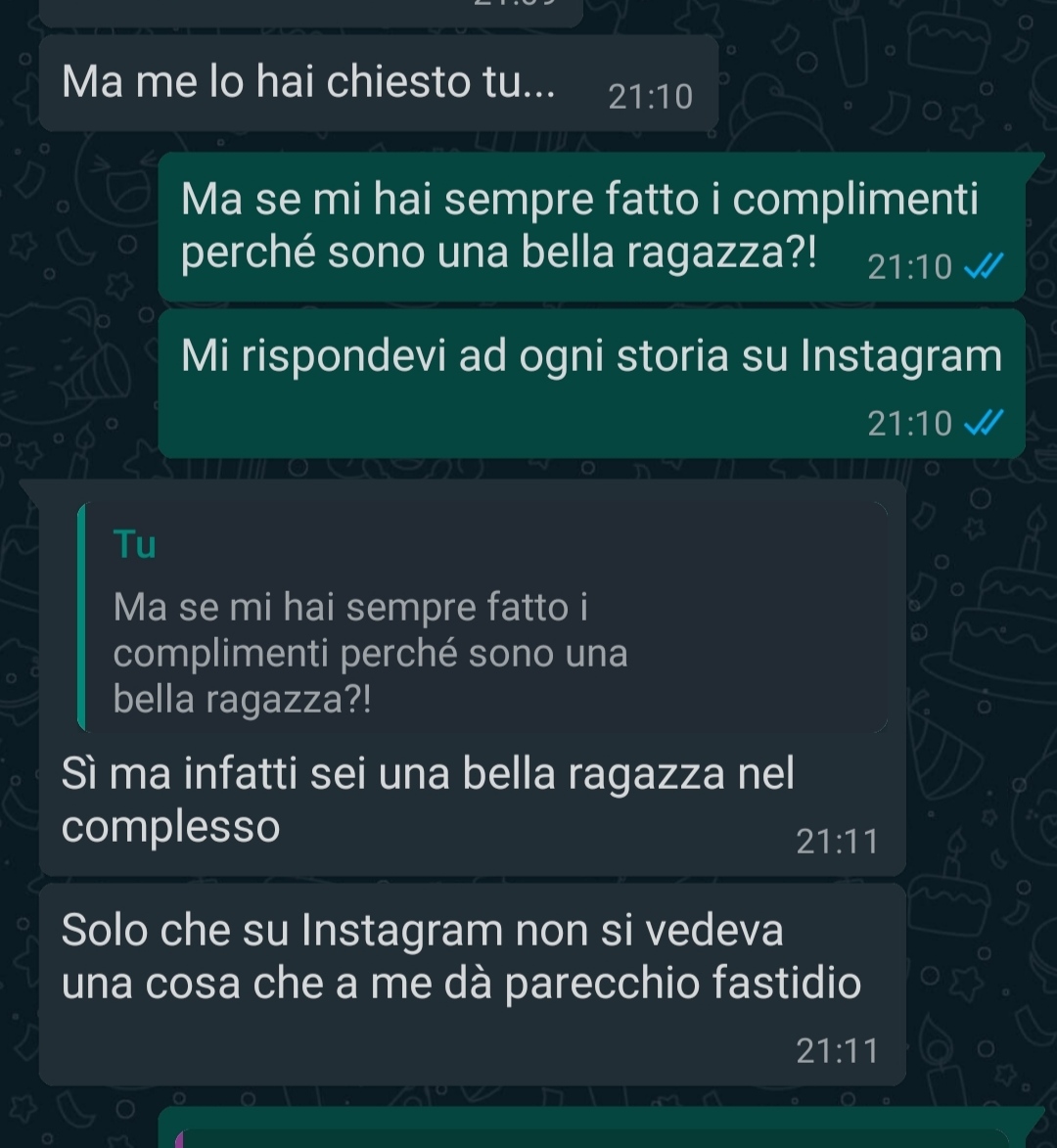The height and width of the screenshot is (1148, 1057).
Task: Tap the 21:11 timestamp on the "nel complesso" message
Action: click(x=837, y=842)
